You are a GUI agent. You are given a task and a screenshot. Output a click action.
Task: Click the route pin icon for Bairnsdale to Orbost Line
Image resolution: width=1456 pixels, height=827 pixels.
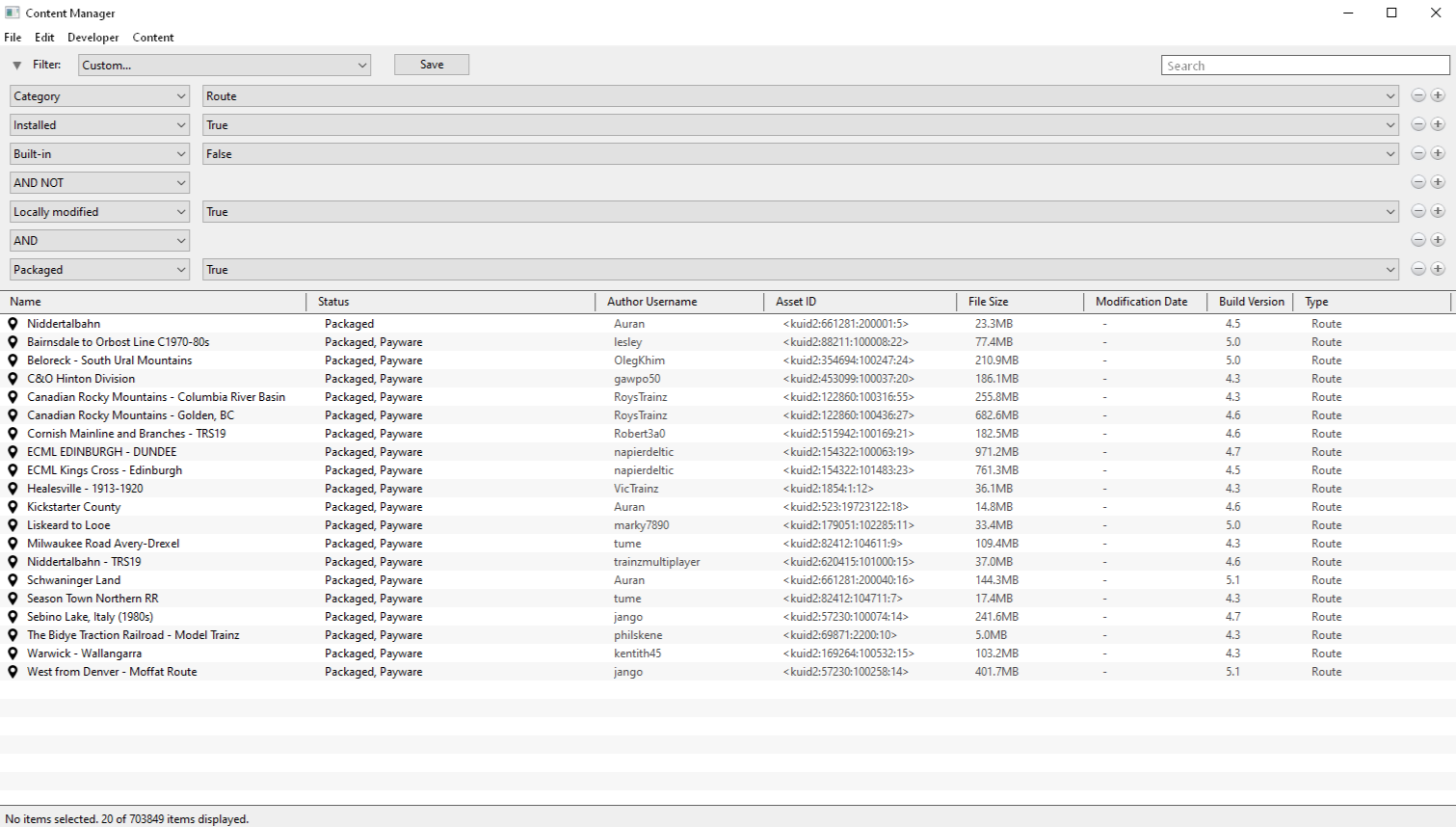click(x=13, y=342)
